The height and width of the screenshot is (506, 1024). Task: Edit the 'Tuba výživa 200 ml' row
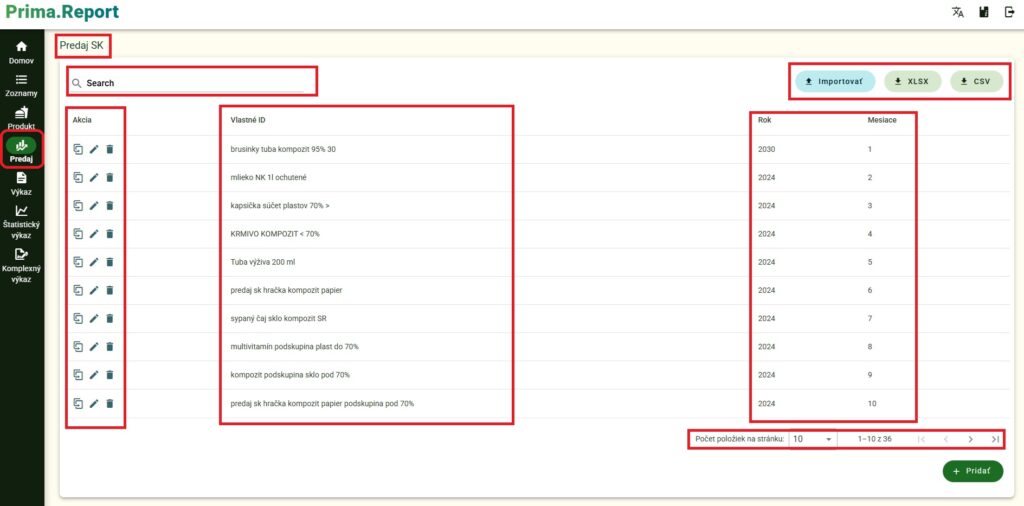point(94,262)
